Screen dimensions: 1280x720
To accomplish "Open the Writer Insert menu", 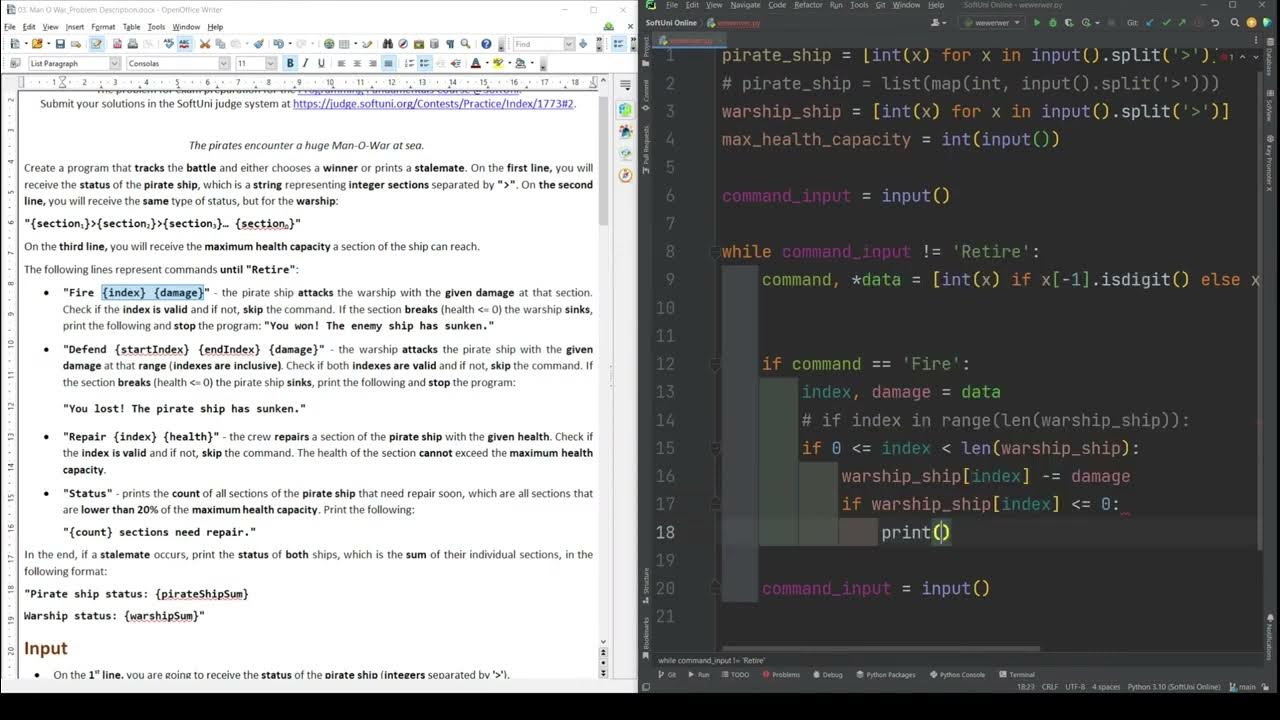I will point(75,27).
